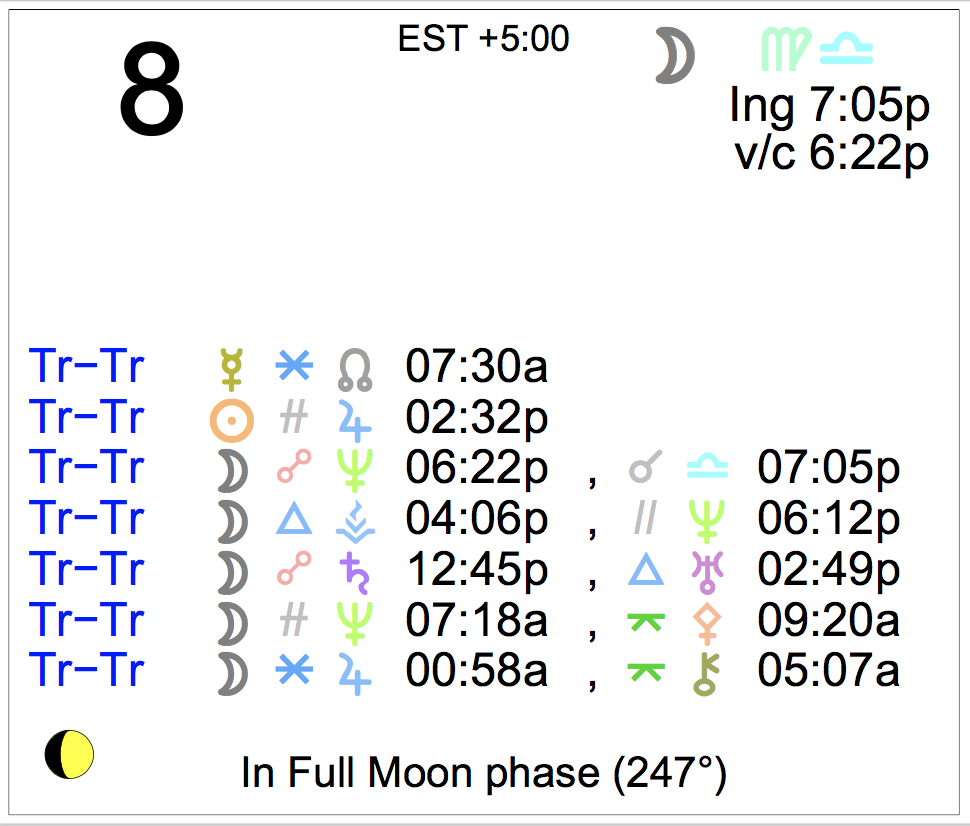Click the blue trine triangle beside 04:06p
970x826 pixels.
coord(293,519)
